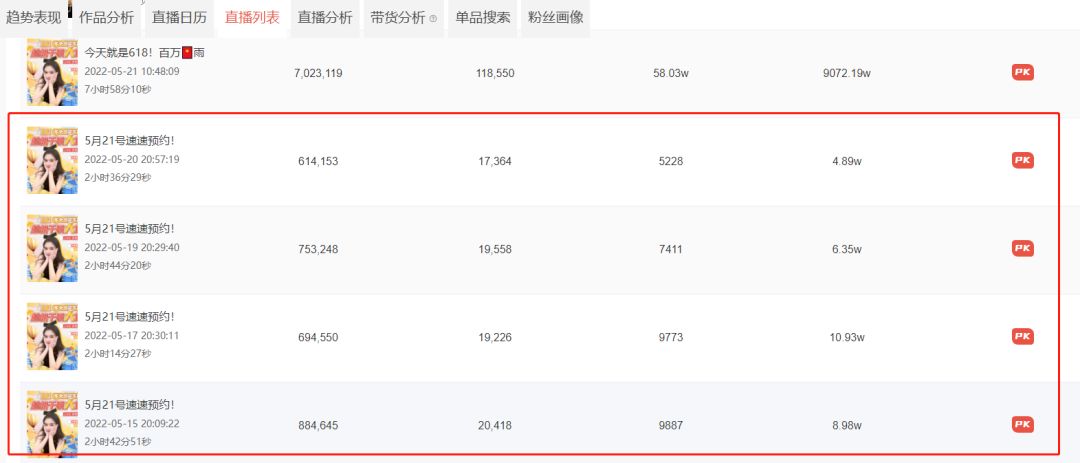The width and height of the screenshot is (1080, 463).
Task: Click thumbnail of the 2022-05-19 livestream
Action: point(52,248)
